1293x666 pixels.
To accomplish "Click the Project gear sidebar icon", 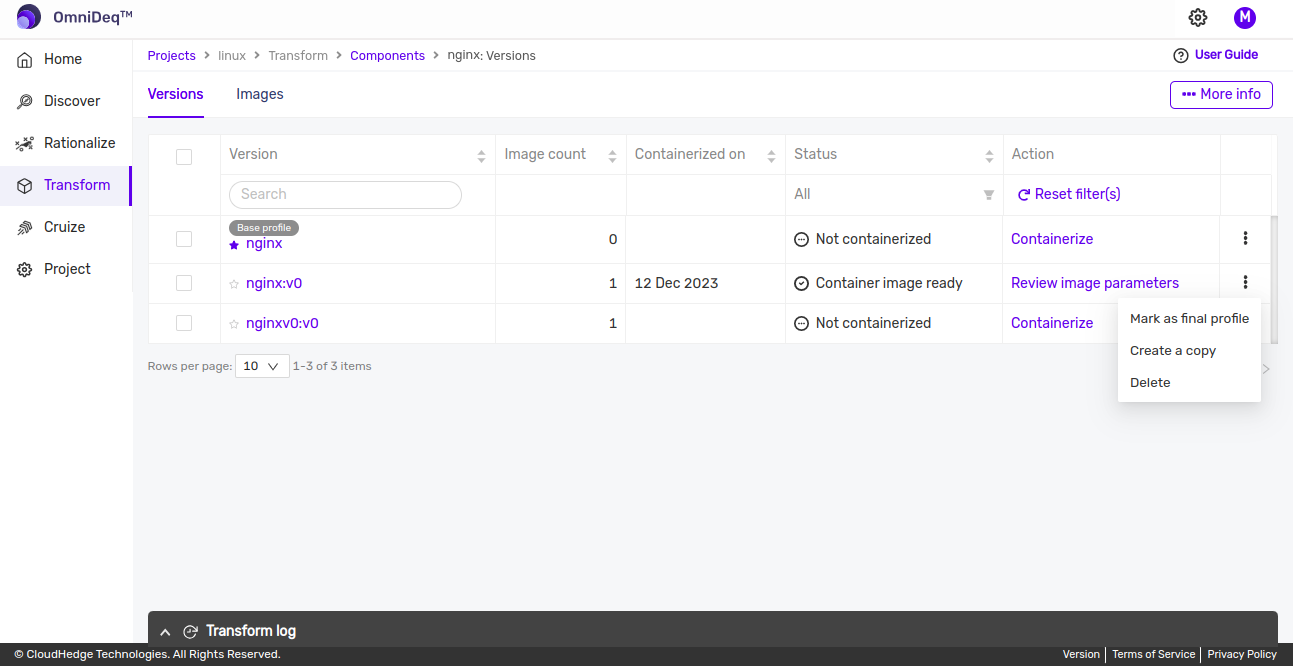I will pos(25,269).
